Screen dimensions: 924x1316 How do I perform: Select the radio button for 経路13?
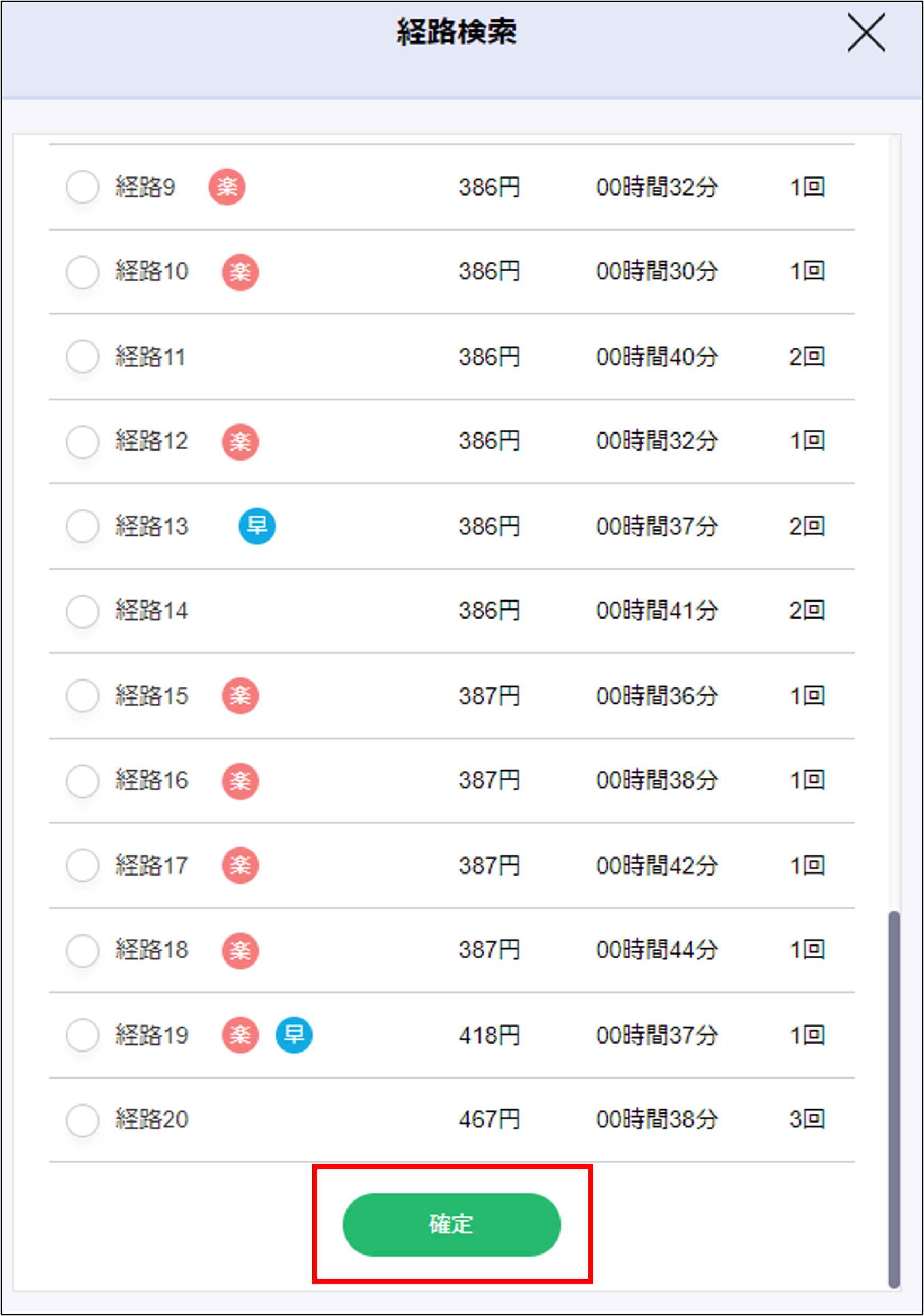(x=82, y=526)
